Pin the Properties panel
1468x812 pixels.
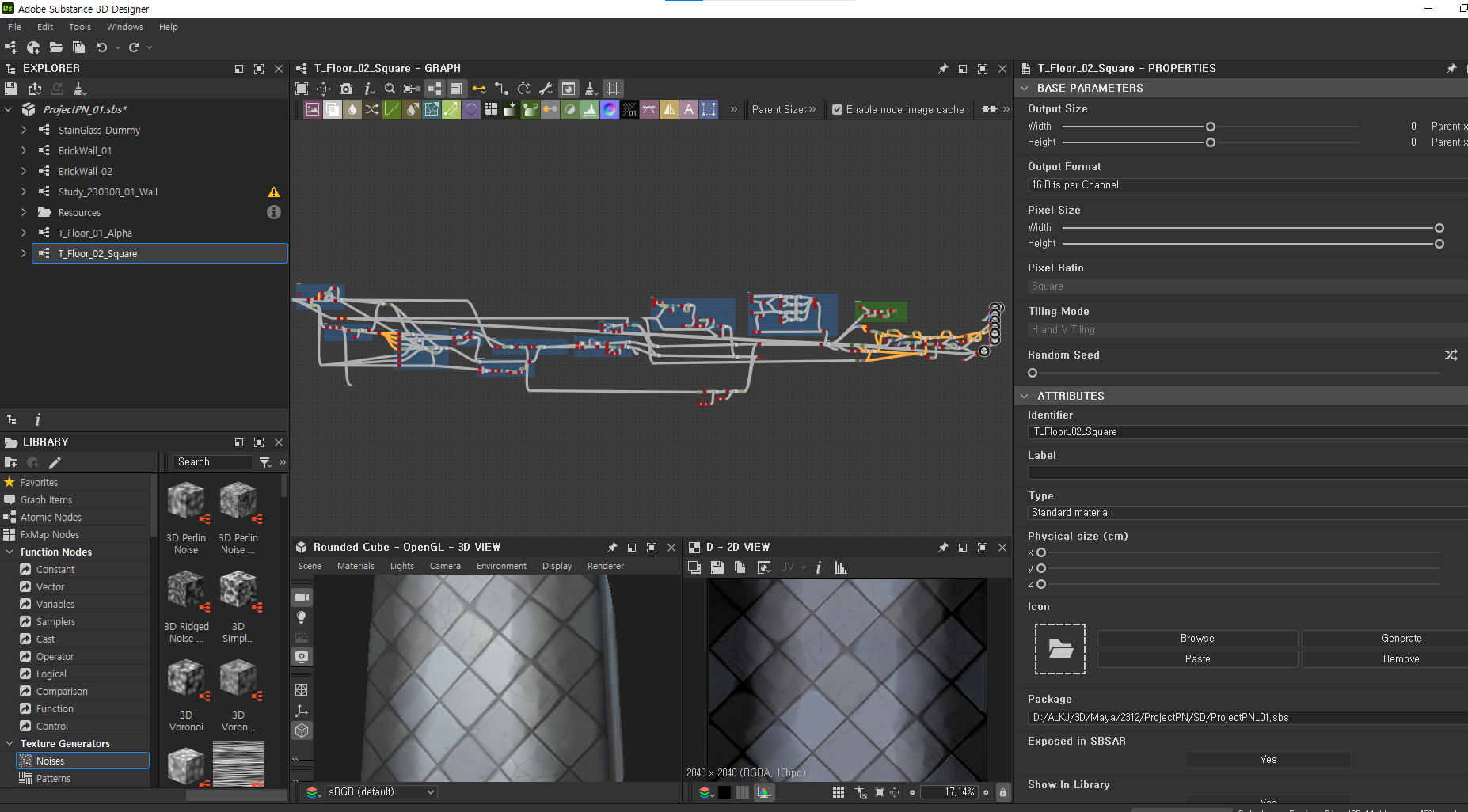click(1451, 69)
